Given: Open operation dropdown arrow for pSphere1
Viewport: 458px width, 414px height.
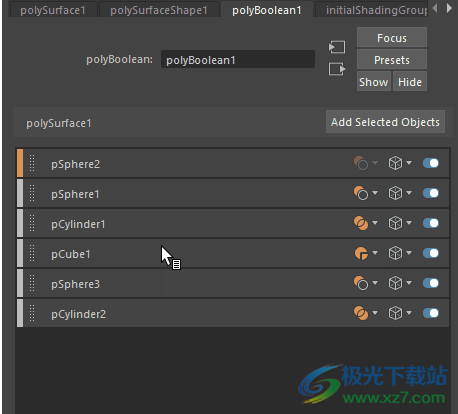Looking at the screenshot, I should [x=375, y=193].
